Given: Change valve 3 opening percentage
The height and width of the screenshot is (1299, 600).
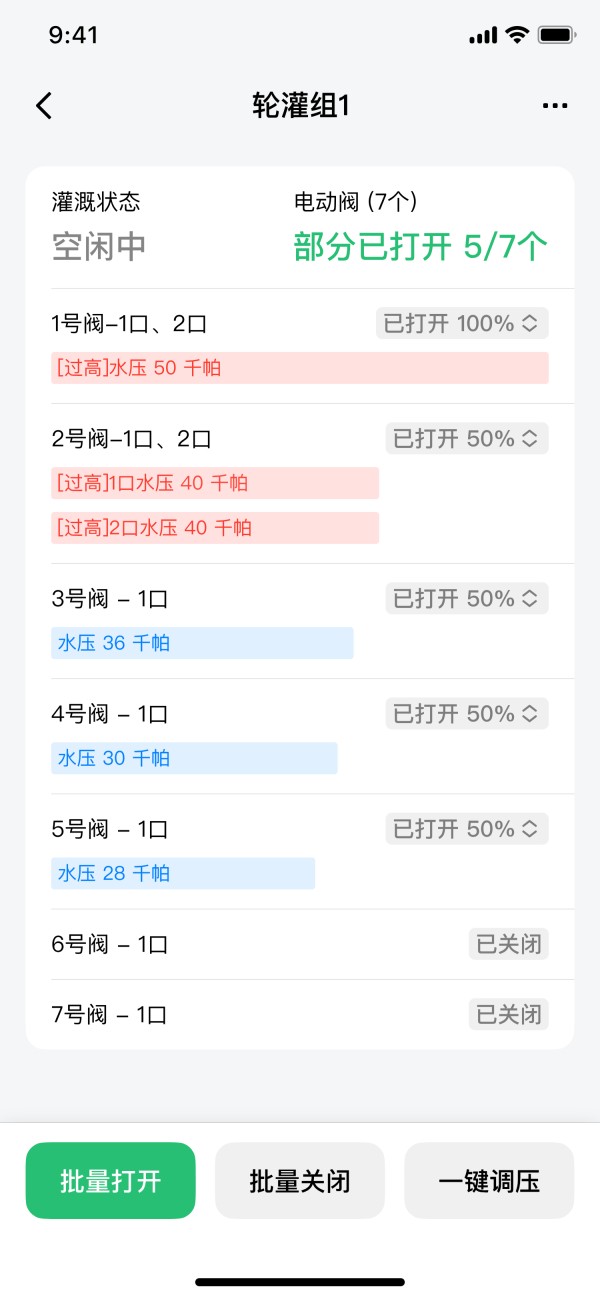Looking at the screenshot, I should coord(467,599).
